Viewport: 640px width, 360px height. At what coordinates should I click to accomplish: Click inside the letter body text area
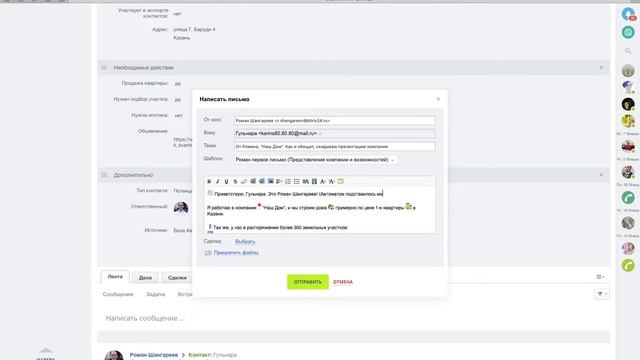[320, 210]
